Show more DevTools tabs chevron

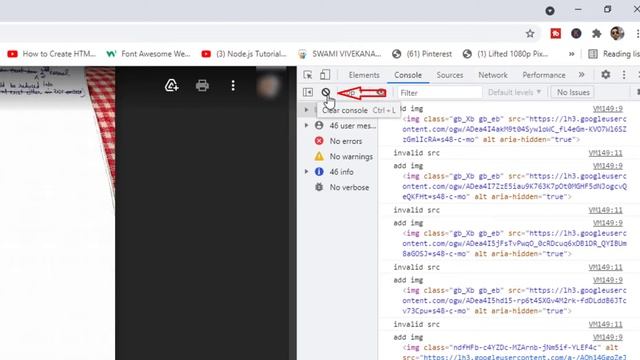[x=581, y=75]
